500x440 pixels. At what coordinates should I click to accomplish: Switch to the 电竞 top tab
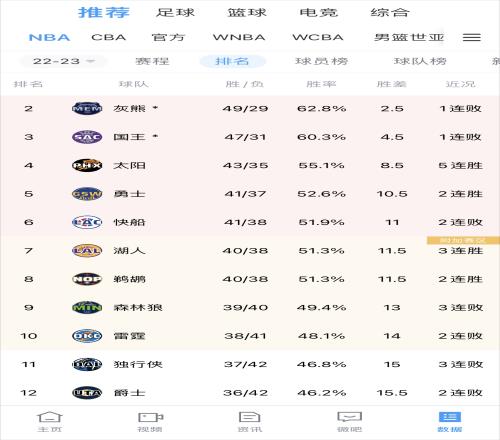(319, 13)
